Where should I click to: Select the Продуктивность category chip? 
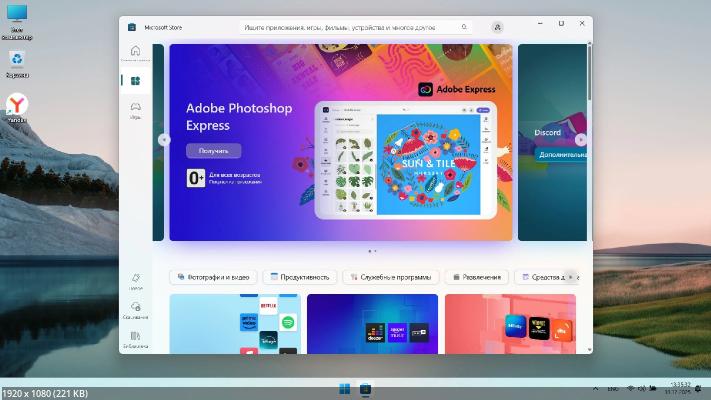(300, 277)
